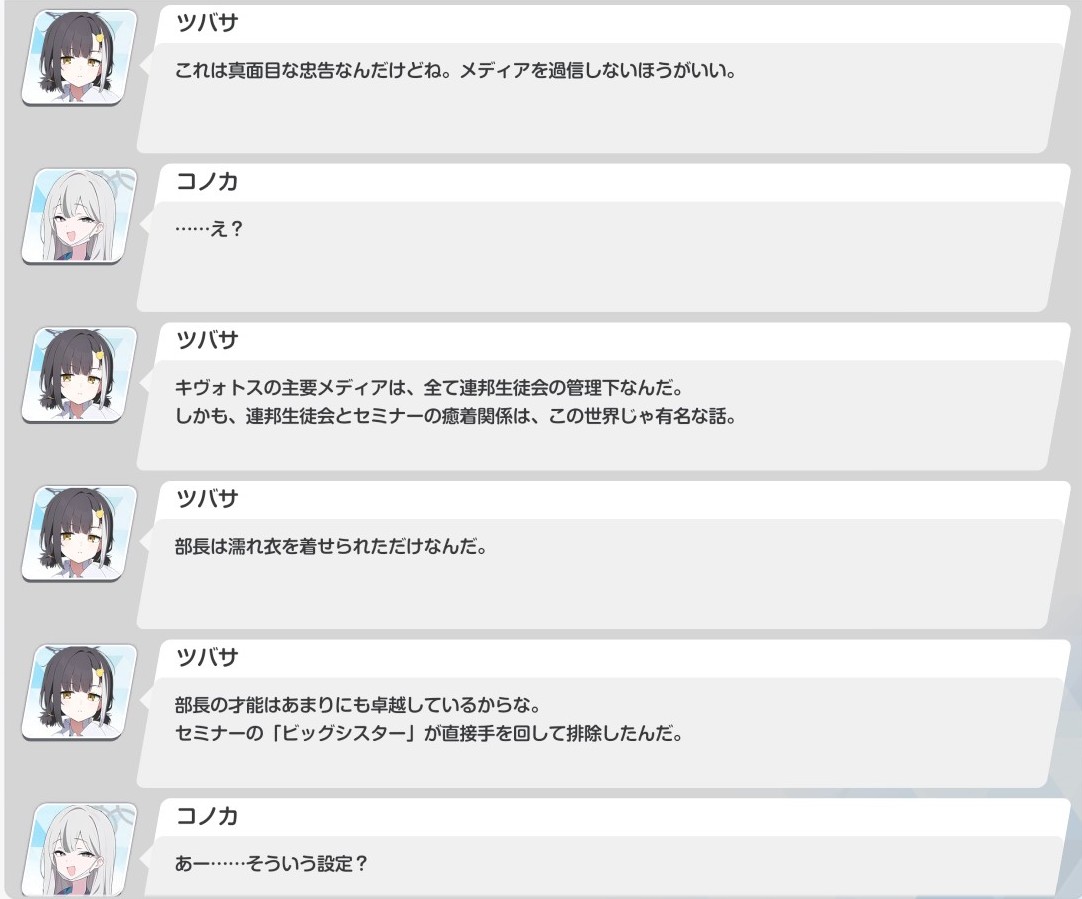Click Konoka's avatar beside そういう設定？ message
Screen dimensions: 1082x899
pos(79,850)
